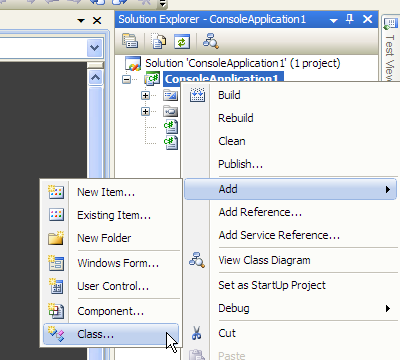Select the first C# file icon

pos(171,127)
